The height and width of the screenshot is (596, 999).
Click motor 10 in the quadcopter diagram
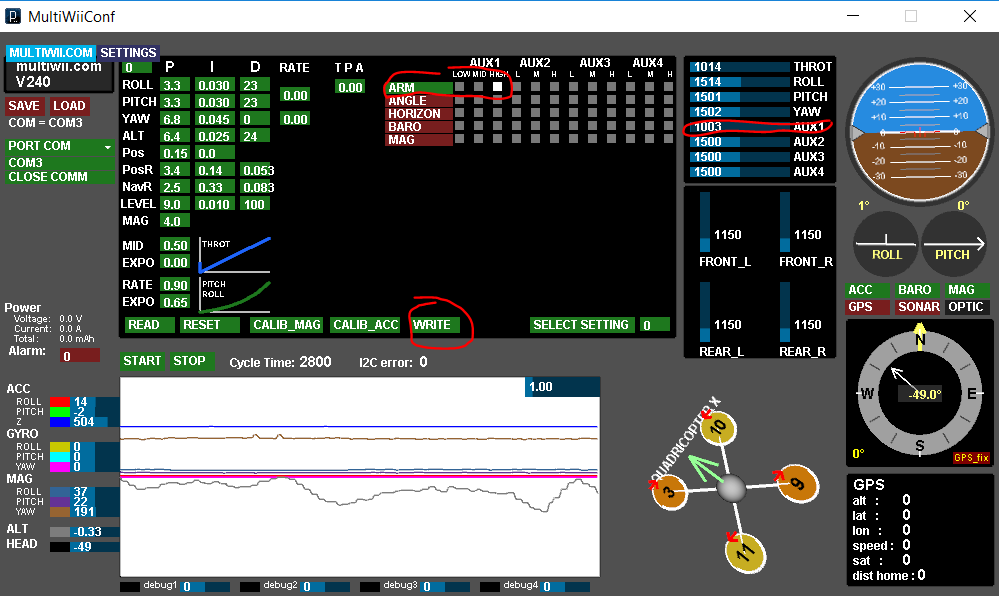[719, 428]
